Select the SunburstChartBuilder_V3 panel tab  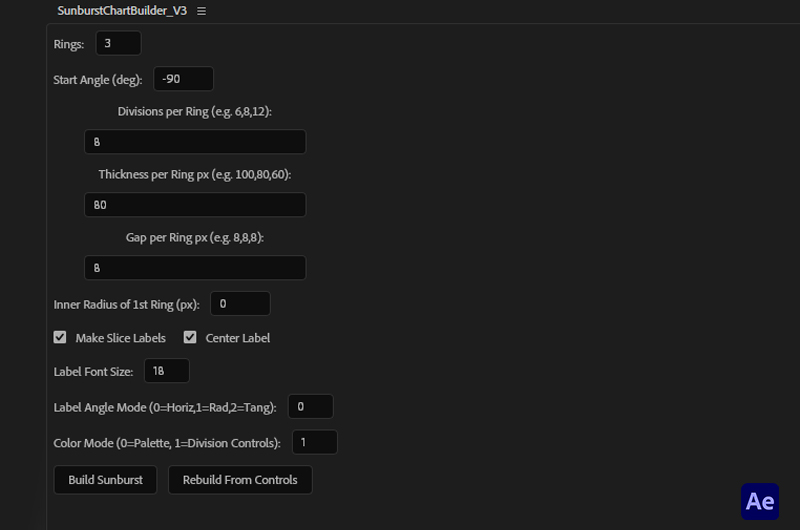pyautogui.click(x=122, y=11)
